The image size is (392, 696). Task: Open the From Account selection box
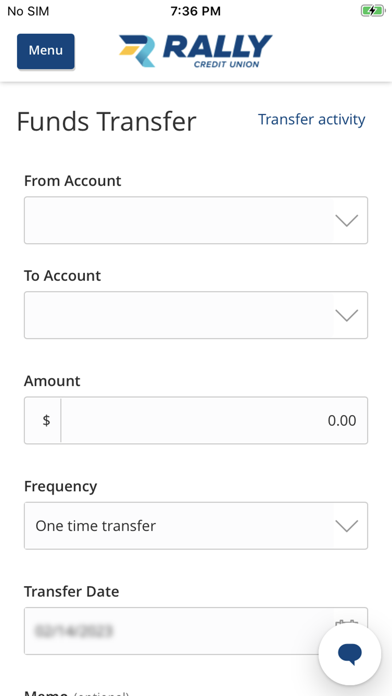tap(196, 220)
